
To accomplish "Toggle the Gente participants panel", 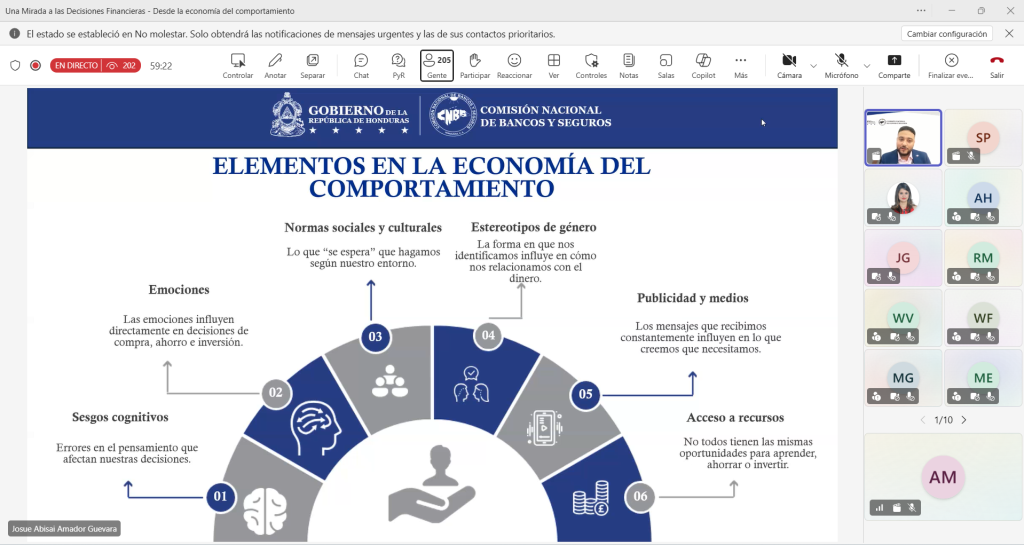I will pos(437,66).
